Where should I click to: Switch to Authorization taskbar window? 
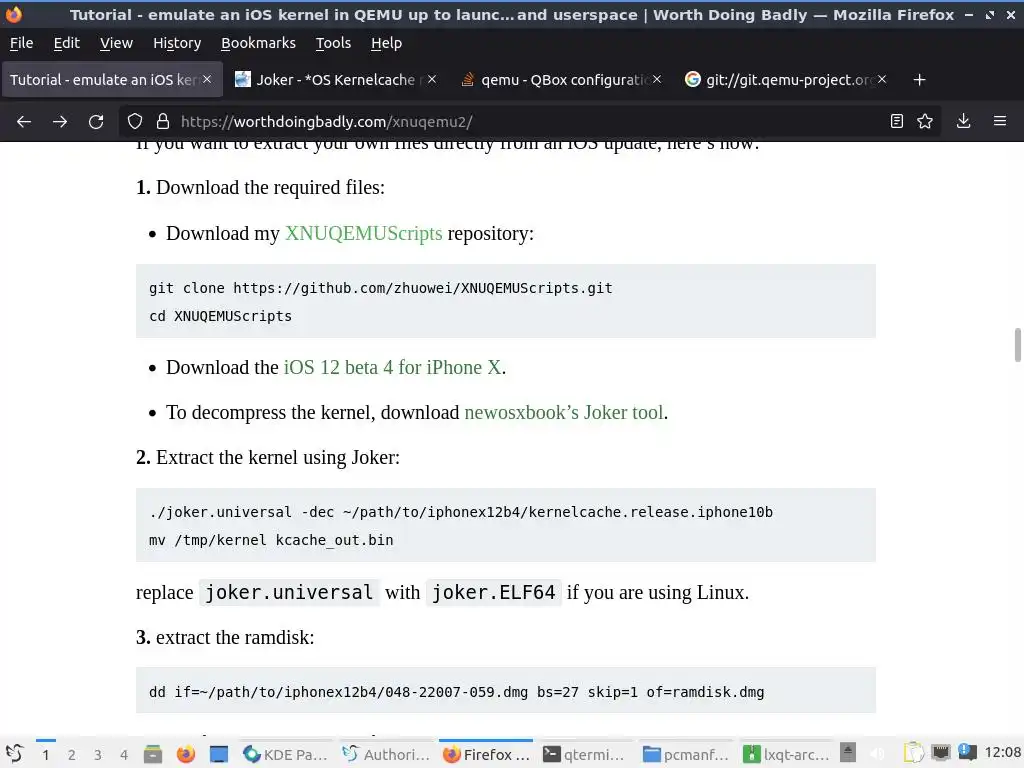pyautogui.click(x=386, y=754)
